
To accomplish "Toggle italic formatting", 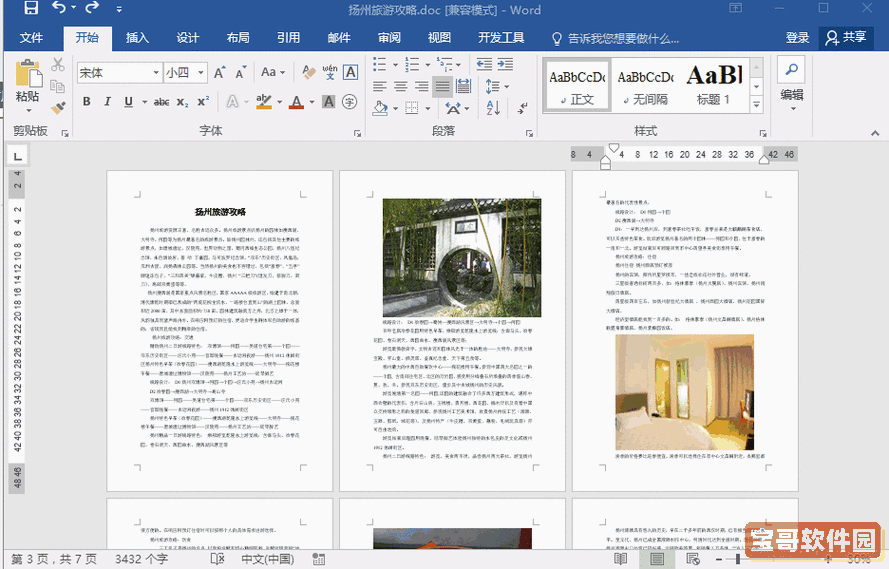I will [x=107, y=101].
